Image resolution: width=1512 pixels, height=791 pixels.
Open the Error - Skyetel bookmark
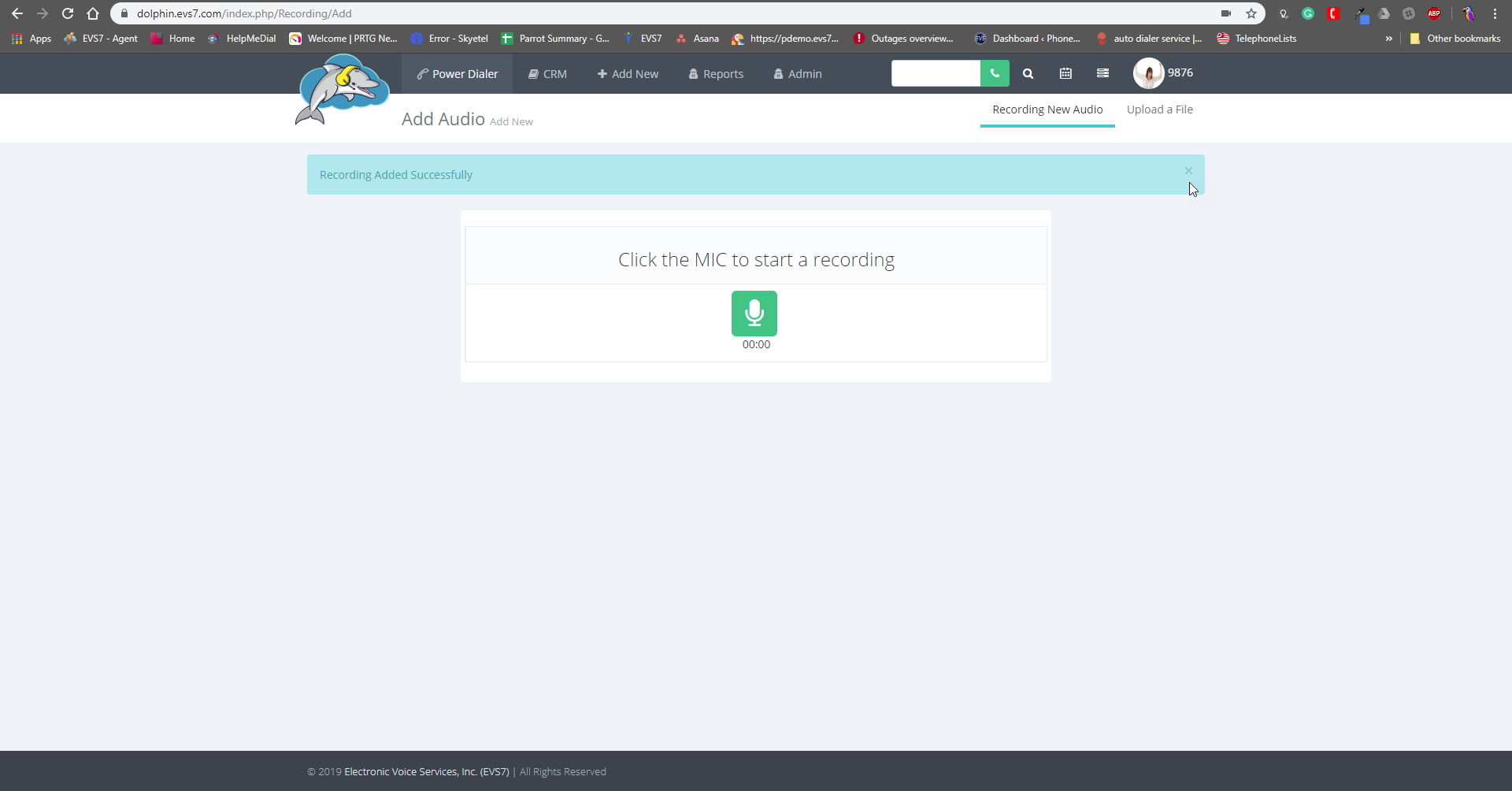coord(450,39)
